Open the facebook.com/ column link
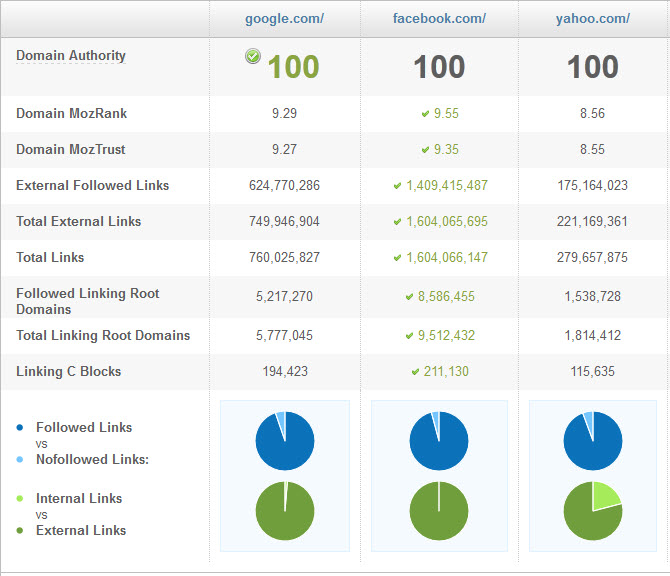The height and width of the screenshot is (576, 670). click(x=439, y=19)
